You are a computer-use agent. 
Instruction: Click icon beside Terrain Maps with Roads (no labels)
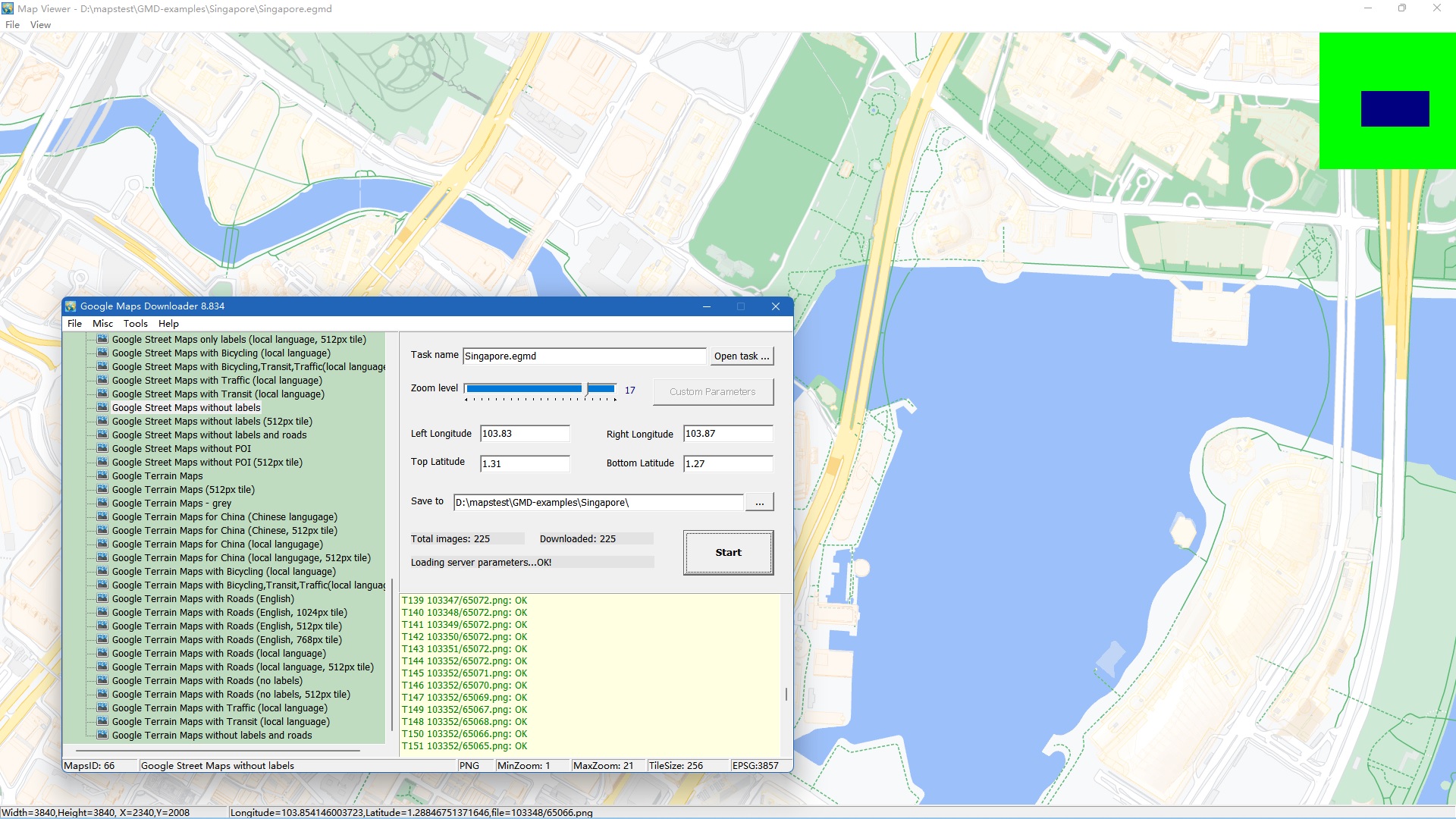point(102,680)
